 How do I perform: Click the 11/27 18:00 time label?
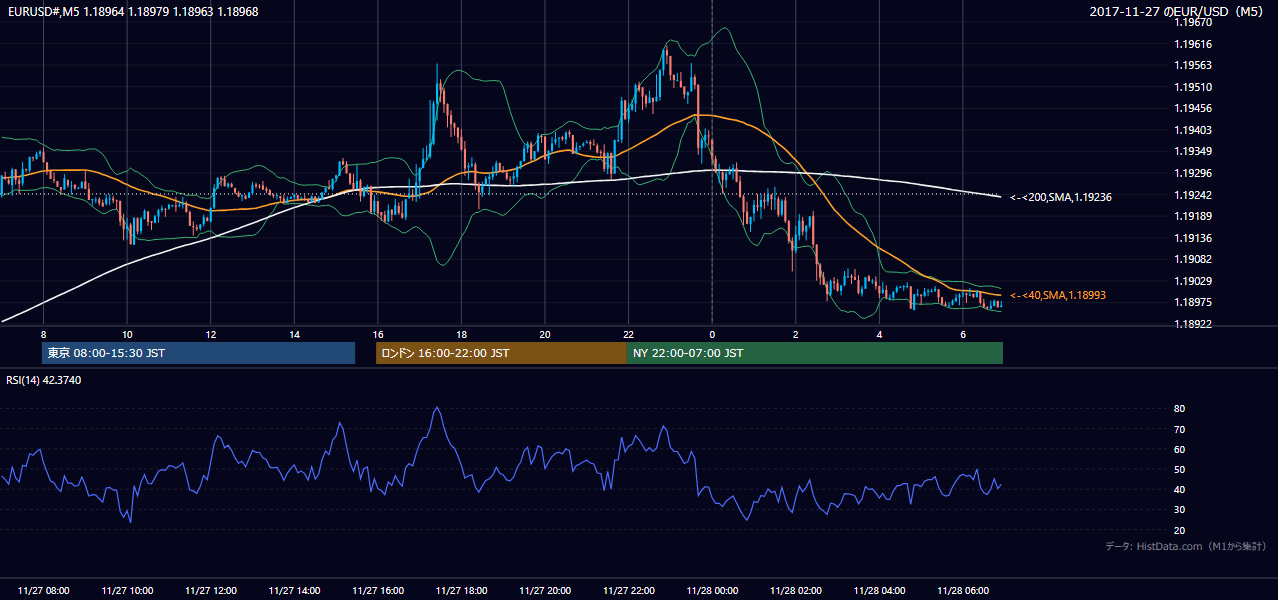coord(461,591)
